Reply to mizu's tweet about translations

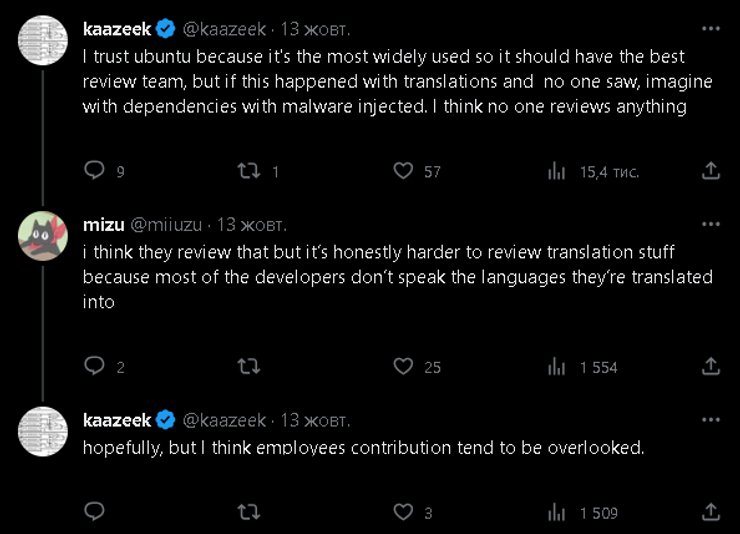pos(95,367)
